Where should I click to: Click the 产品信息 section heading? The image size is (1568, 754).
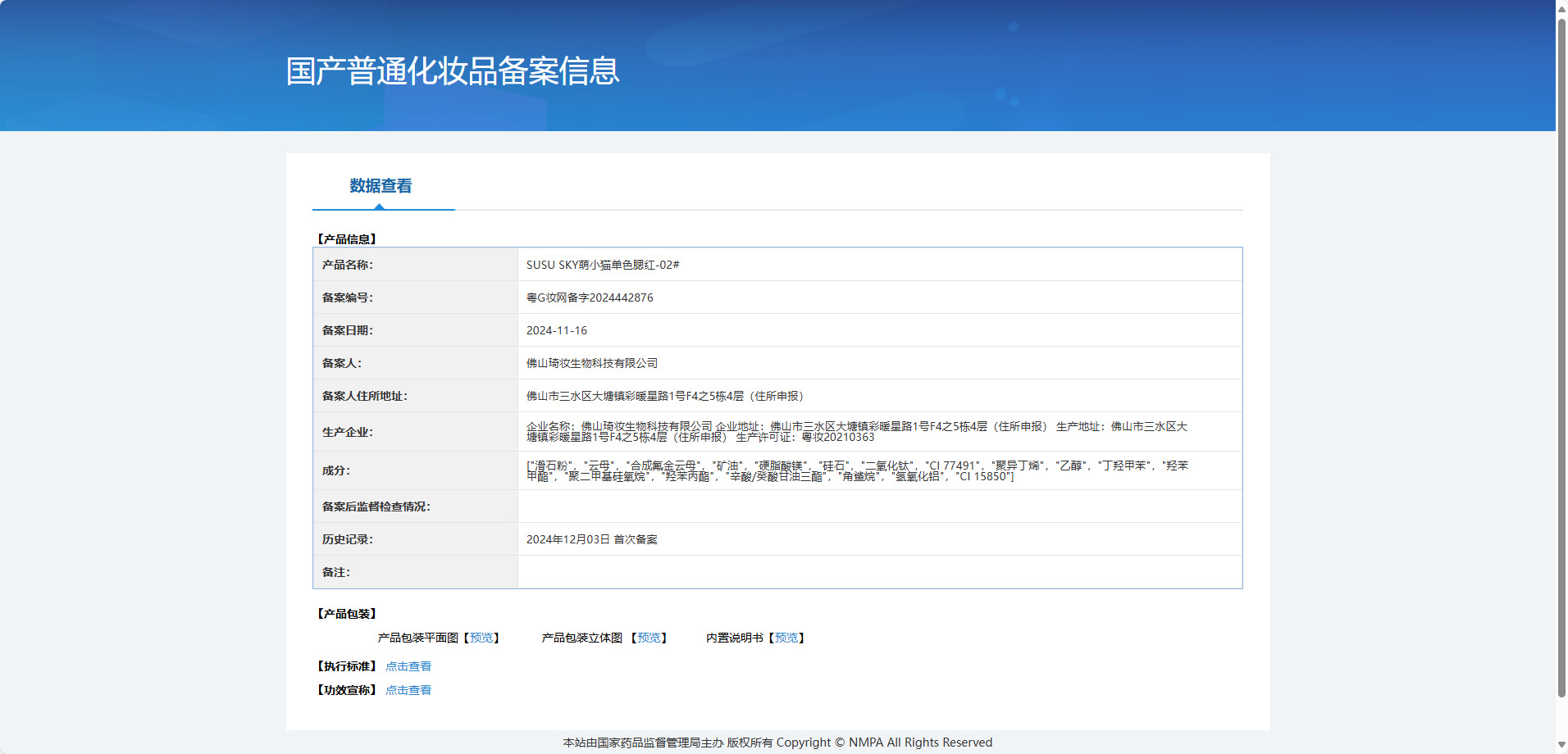(346, 239)
